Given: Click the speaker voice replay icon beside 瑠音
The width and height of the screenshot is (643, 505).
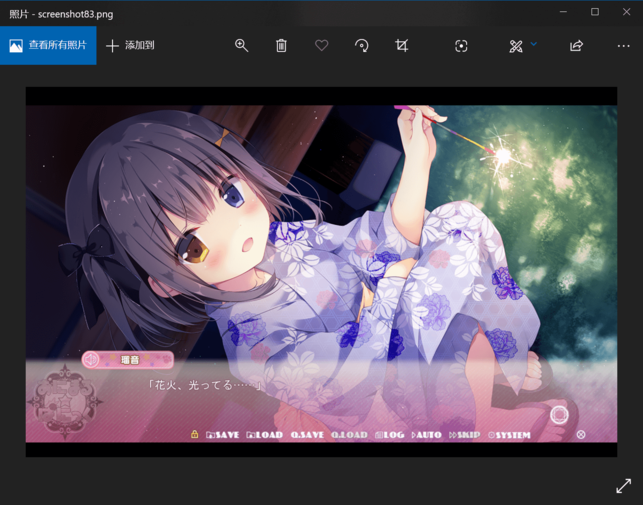Looking at the screenshot, I should tap(91, 360).
